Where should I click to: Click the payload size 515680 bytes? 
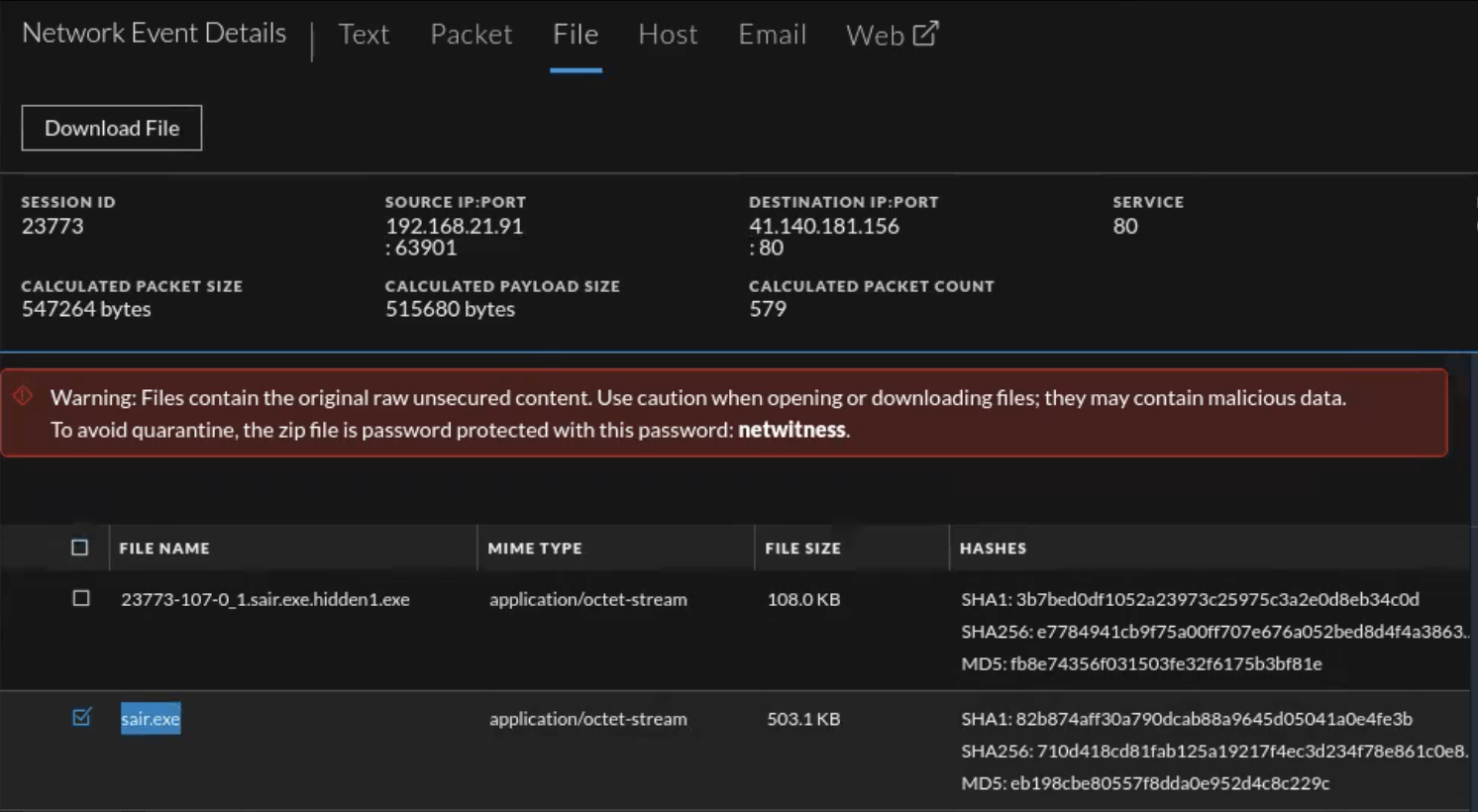[x=450, y=309]
